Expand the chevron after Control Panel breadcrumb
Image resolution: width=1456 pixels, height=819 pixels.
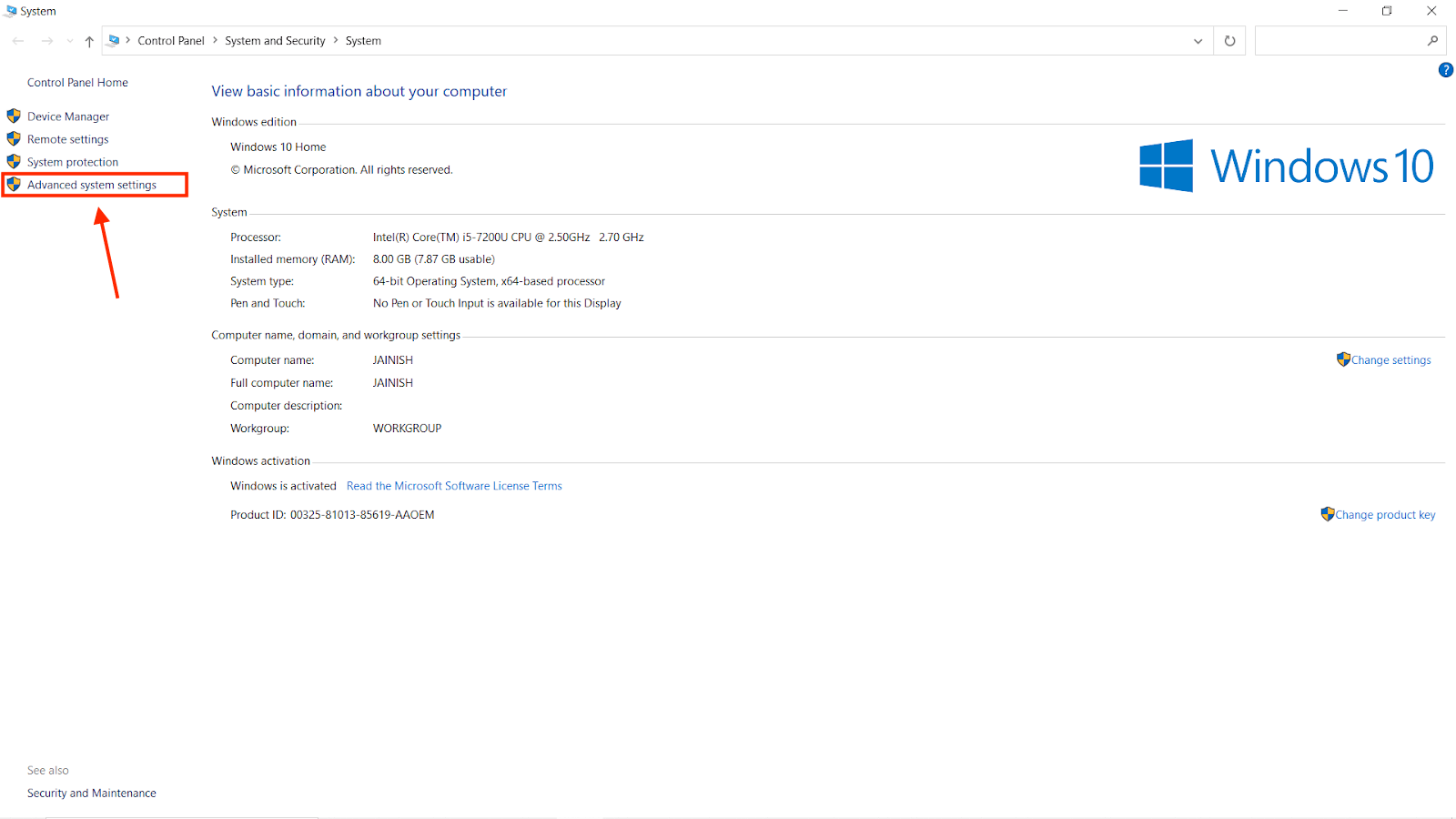(x=215, y=41)
